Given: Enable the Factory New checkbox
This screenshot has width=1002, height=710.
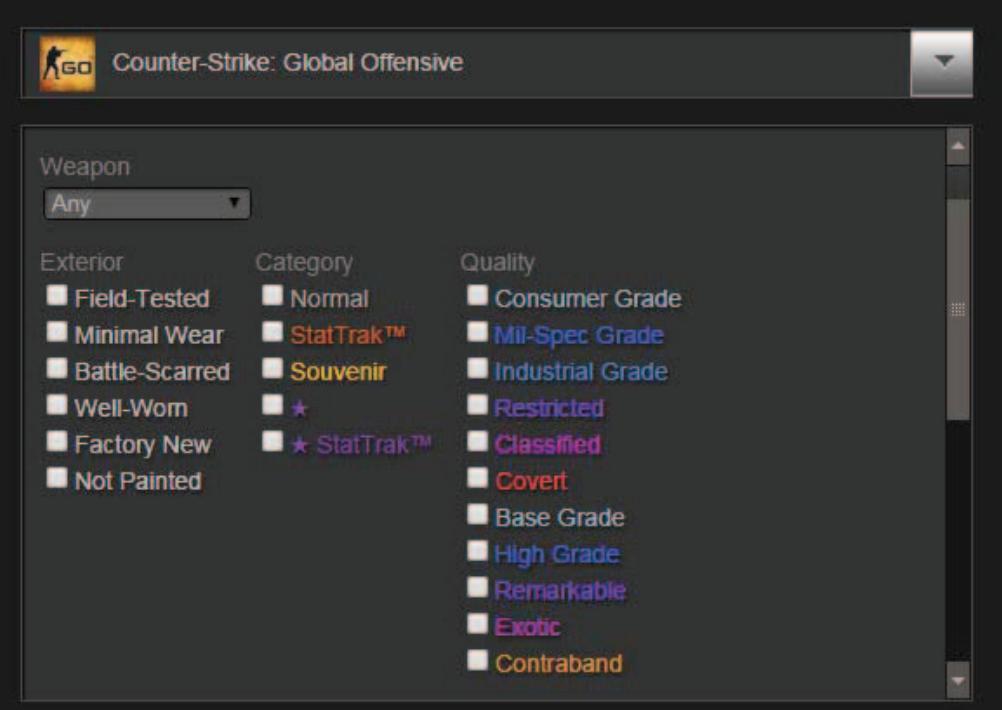Looking at the screenshot, I should click(57, 441).
